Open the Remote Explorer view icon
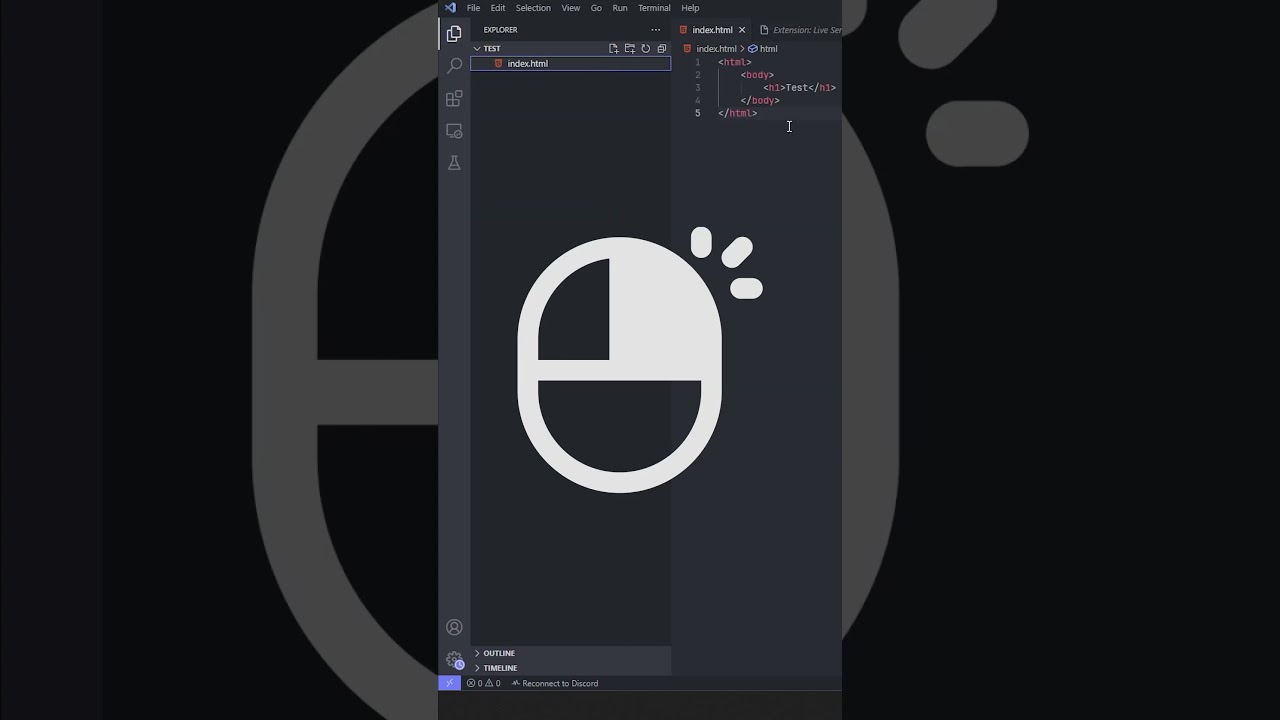Screen dimensions: 1280x720 (454, 131)
